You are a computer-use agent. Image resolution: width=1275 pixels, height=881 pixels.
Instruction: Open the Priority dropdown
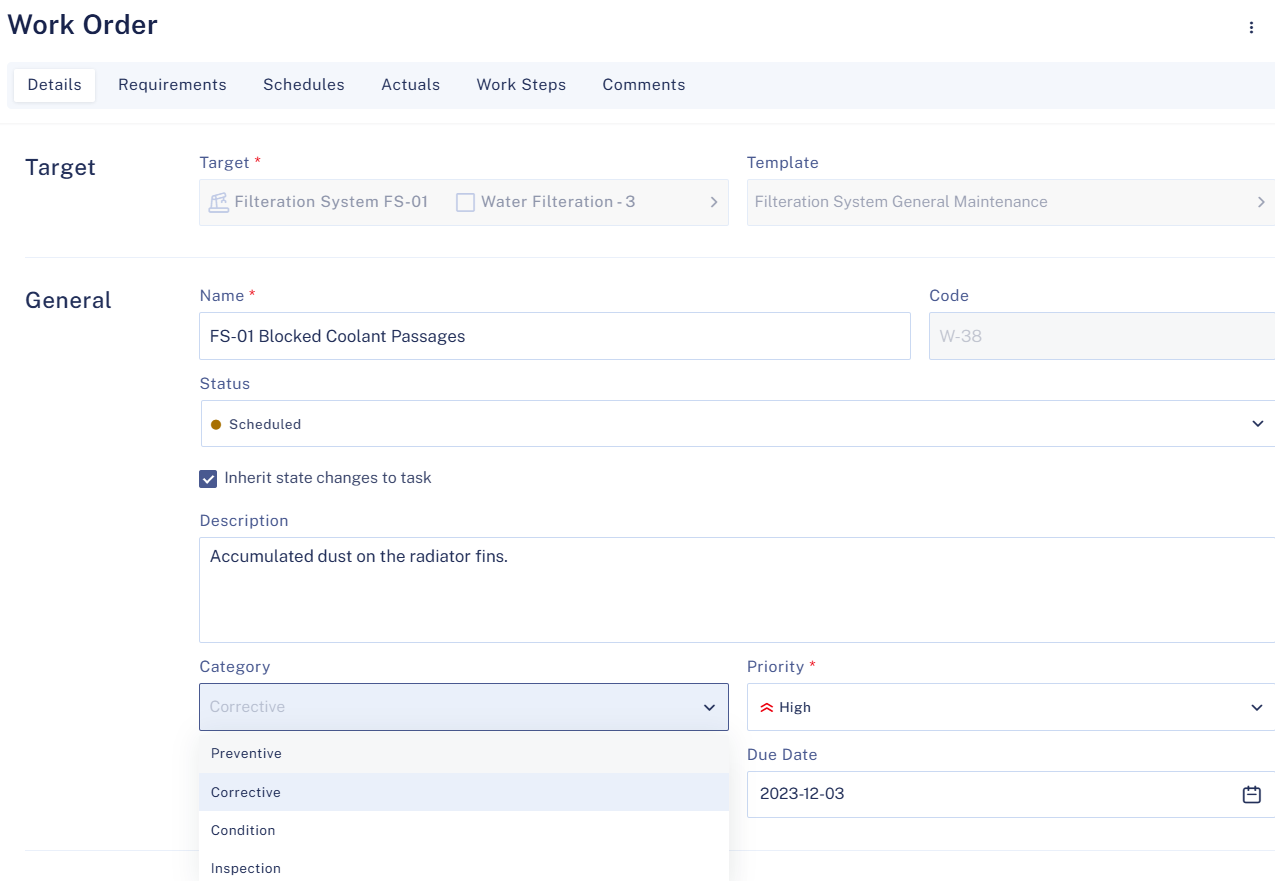[1257, 707]
